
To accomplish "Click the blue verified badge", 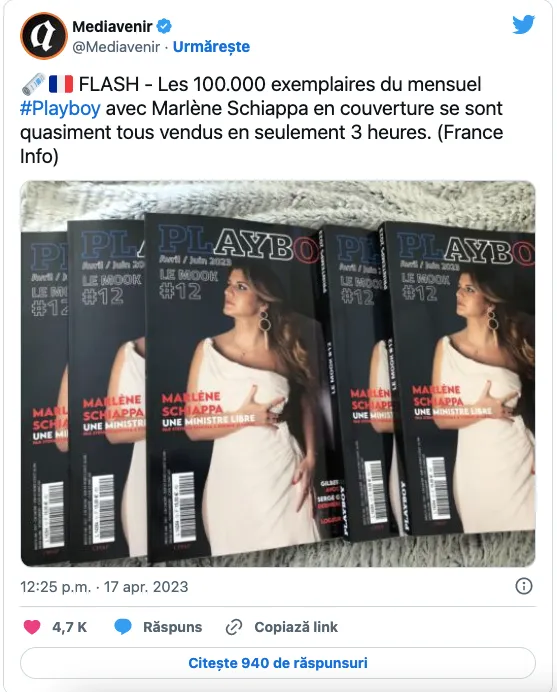I will pyautogui.click(x=164, y=26).
